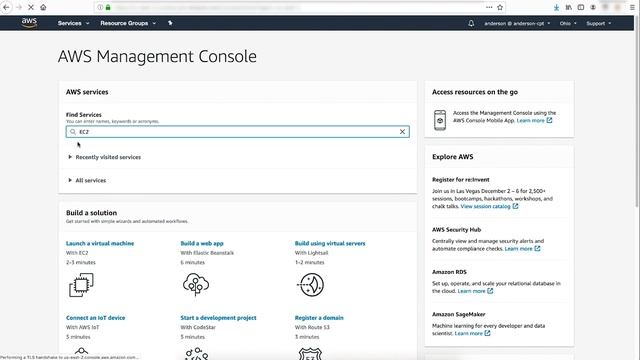Click the EC2 virtual machine chip icon
640x360 pixels.
81,284
